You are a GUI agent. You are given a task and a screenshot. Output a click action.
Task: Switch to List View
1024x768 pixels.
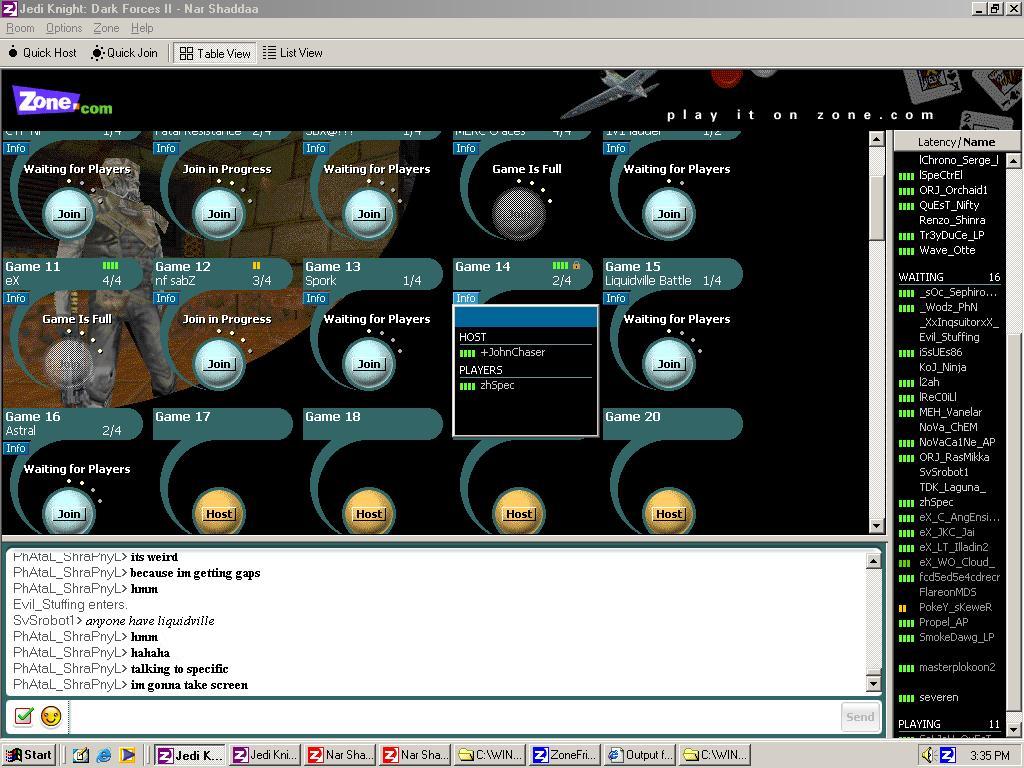pyautogui.click(x=293, y=53)
